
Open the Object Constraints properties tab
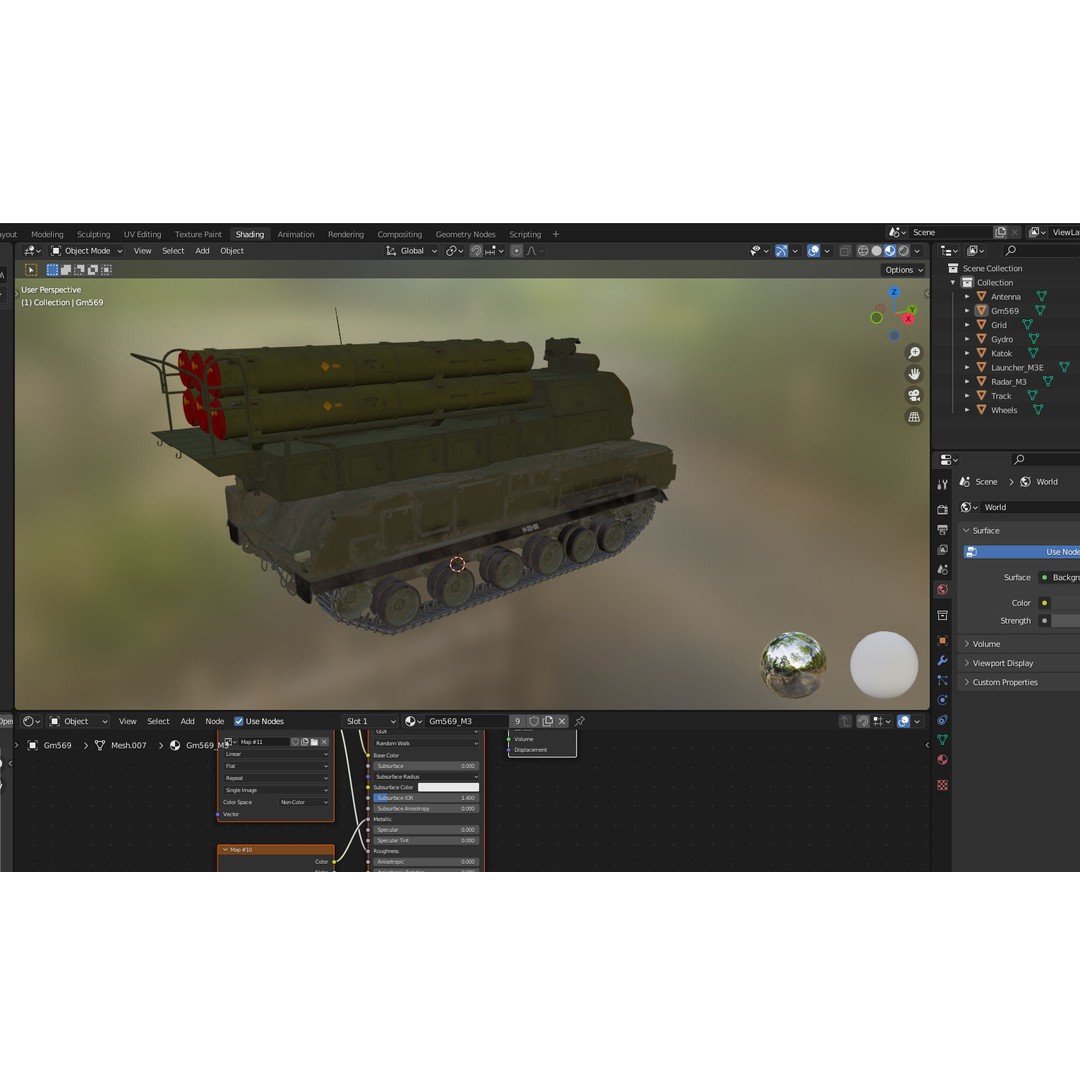pyautogui.click(x=942, y=720)
